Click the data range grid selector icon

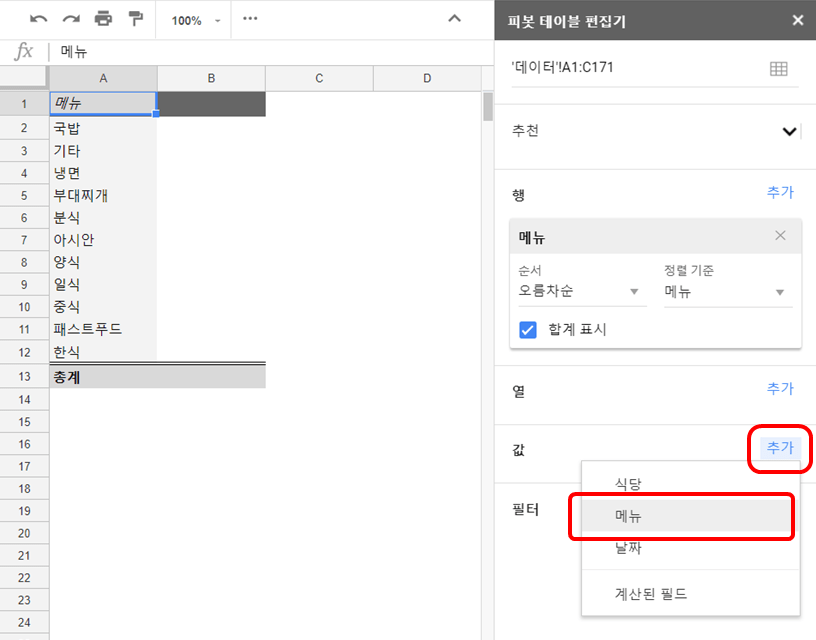[778, 69]
